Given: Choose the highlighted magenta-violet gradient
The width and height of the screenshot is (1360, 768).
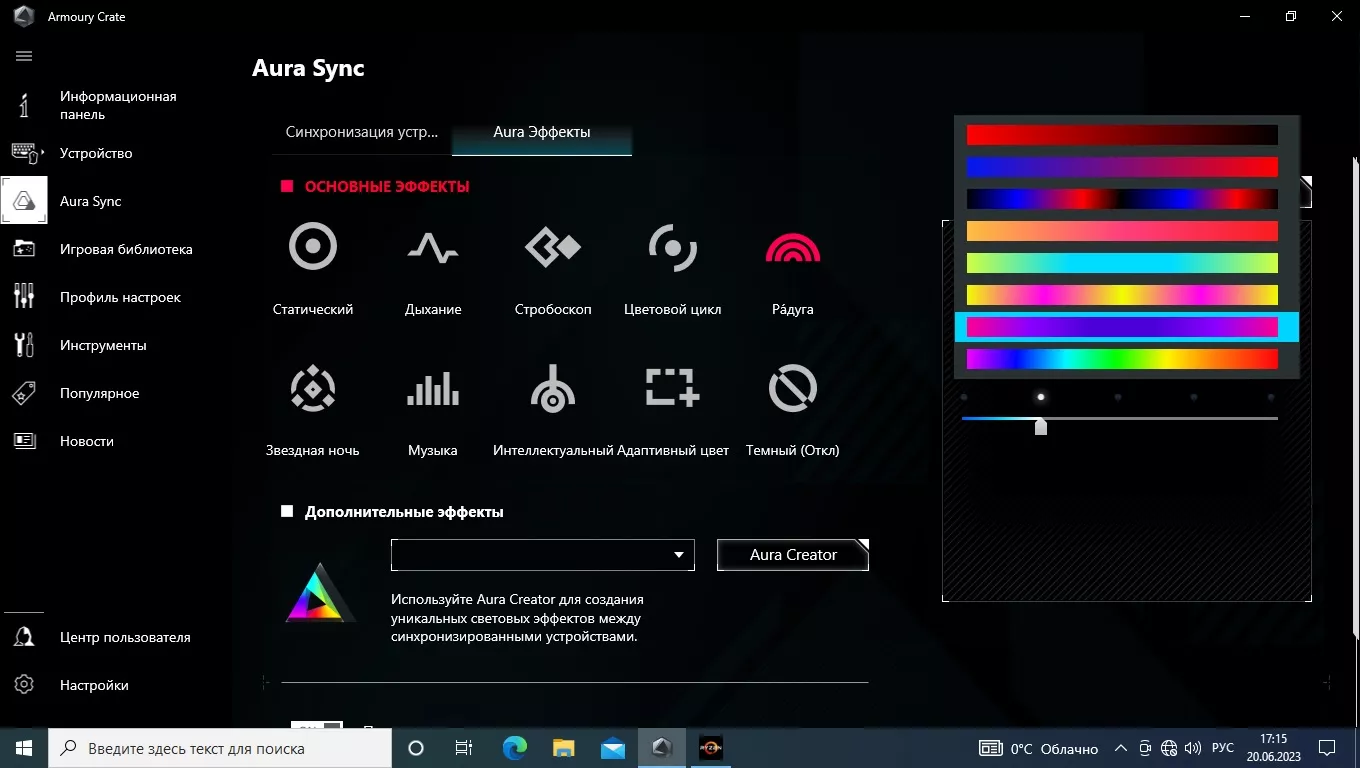Looking at the screenshot, I should (1122, 327).
